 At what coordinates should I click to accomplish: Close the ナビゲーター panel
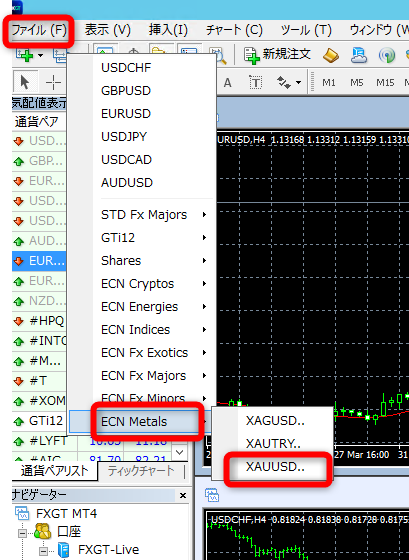pos(183,495)
